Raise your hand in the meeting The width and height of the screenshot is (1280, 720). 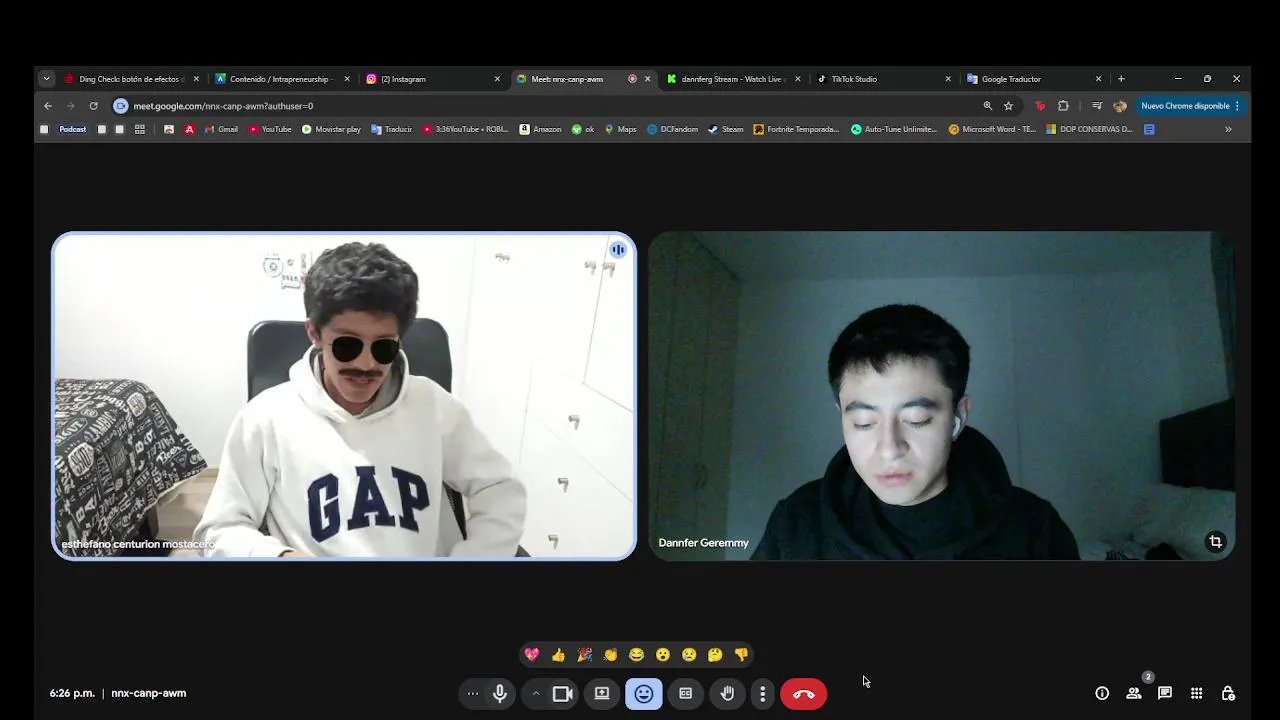point(728,693)
